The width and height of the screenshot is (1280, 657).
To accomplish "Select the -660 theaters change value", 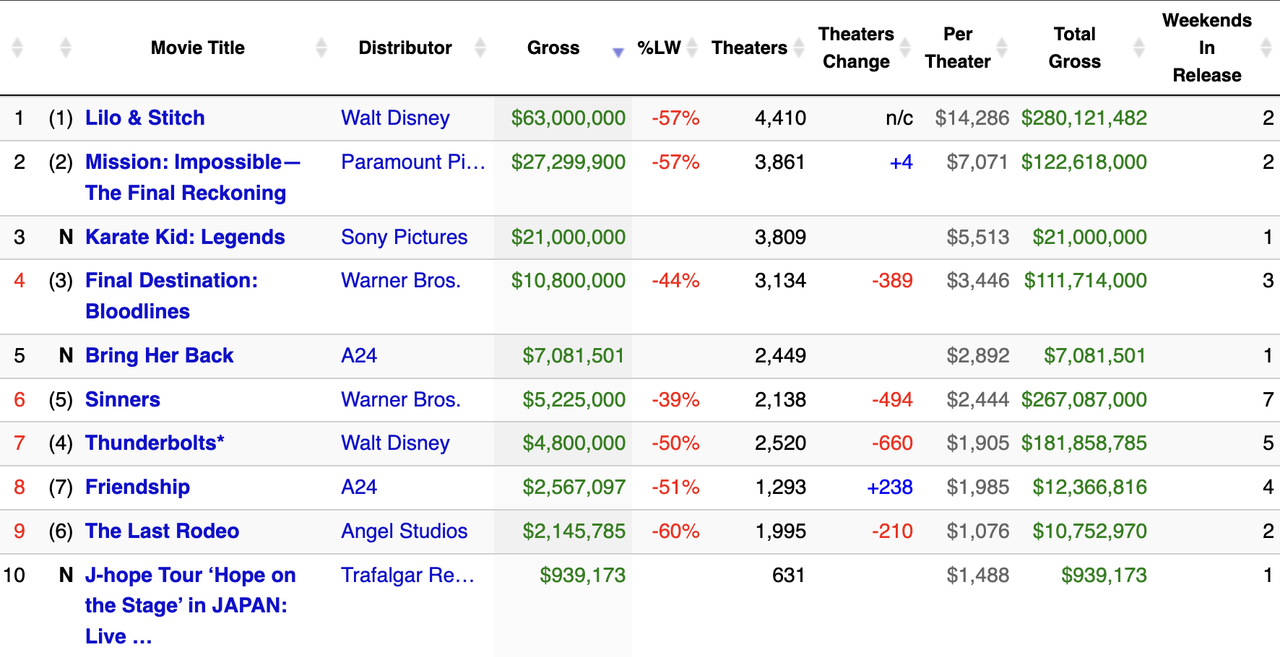I will click(x=893, y=443).
